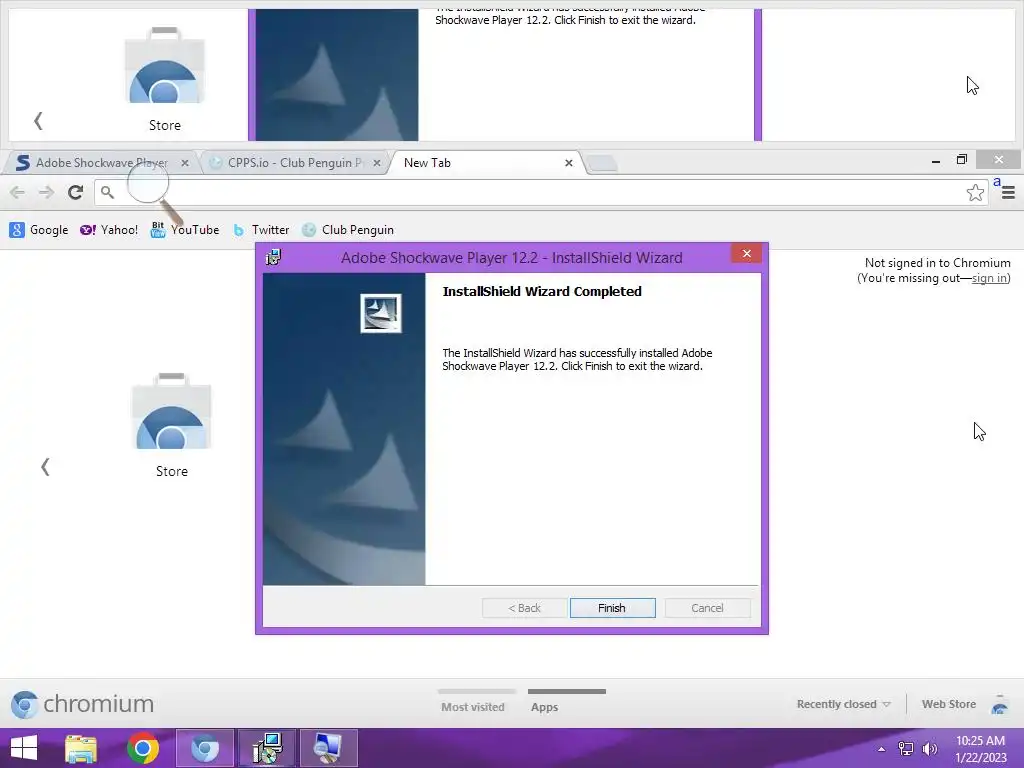Screen dimensions: 1024x768
Task: Open the clock showing 10:25 AM
Action: click(980, 748)
